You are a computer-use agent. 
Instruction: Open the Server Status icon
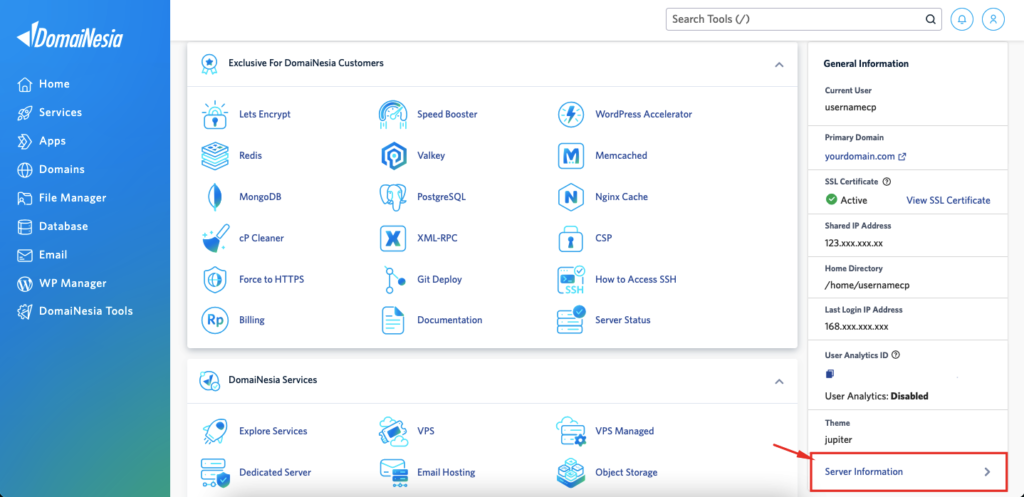(571, 321)
